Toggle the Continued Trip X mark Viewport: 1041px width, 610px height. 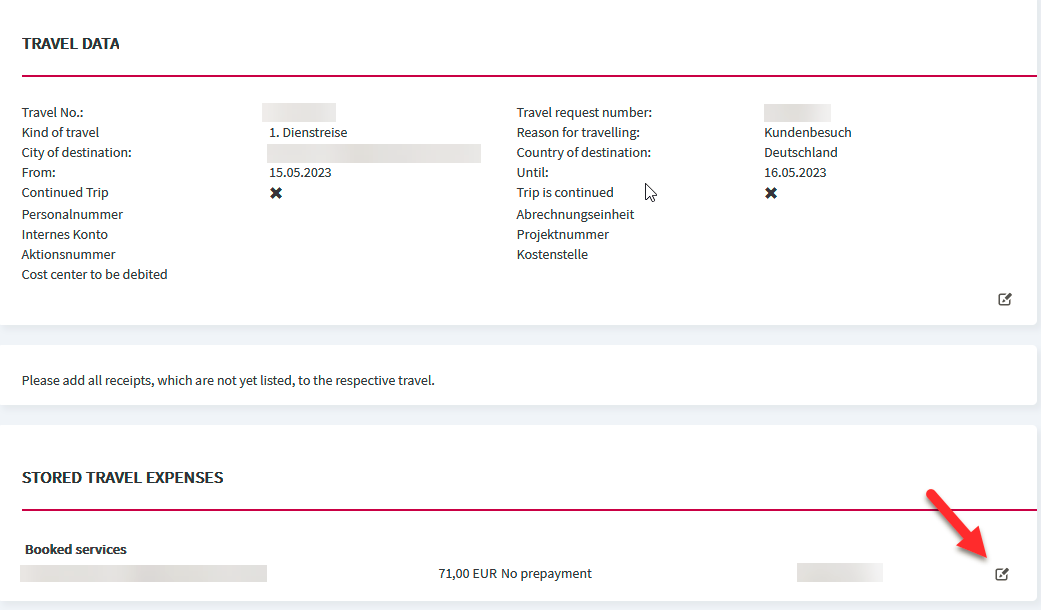click(276, 193)
